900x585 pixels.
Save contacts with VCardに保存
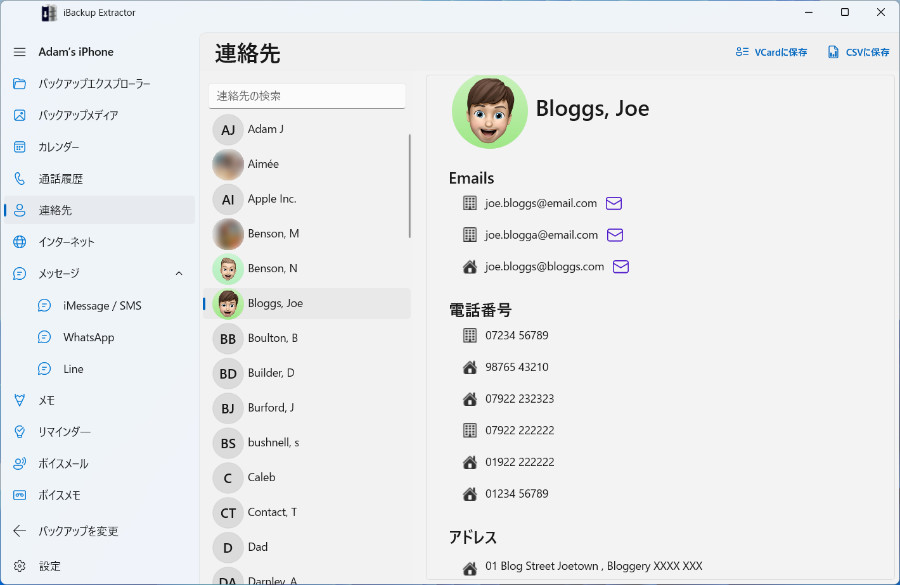771,52
